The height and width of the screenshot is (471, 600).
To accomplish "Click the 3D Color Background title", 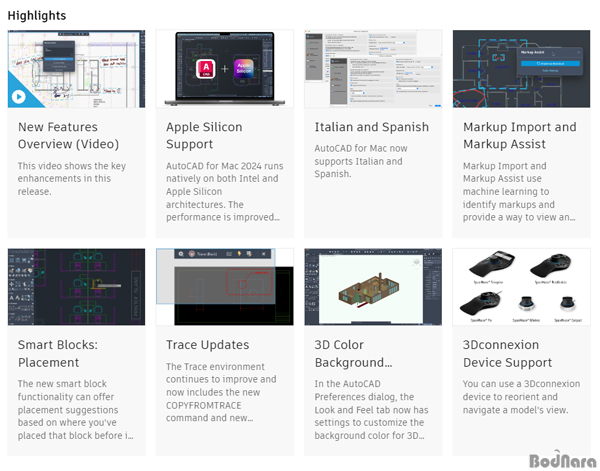I will [353, 354].
